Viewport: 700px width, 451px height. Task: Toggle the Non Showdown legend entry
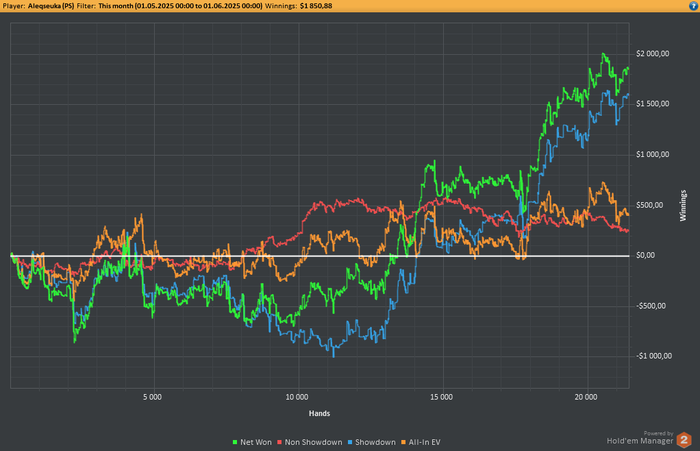(309, 442)
